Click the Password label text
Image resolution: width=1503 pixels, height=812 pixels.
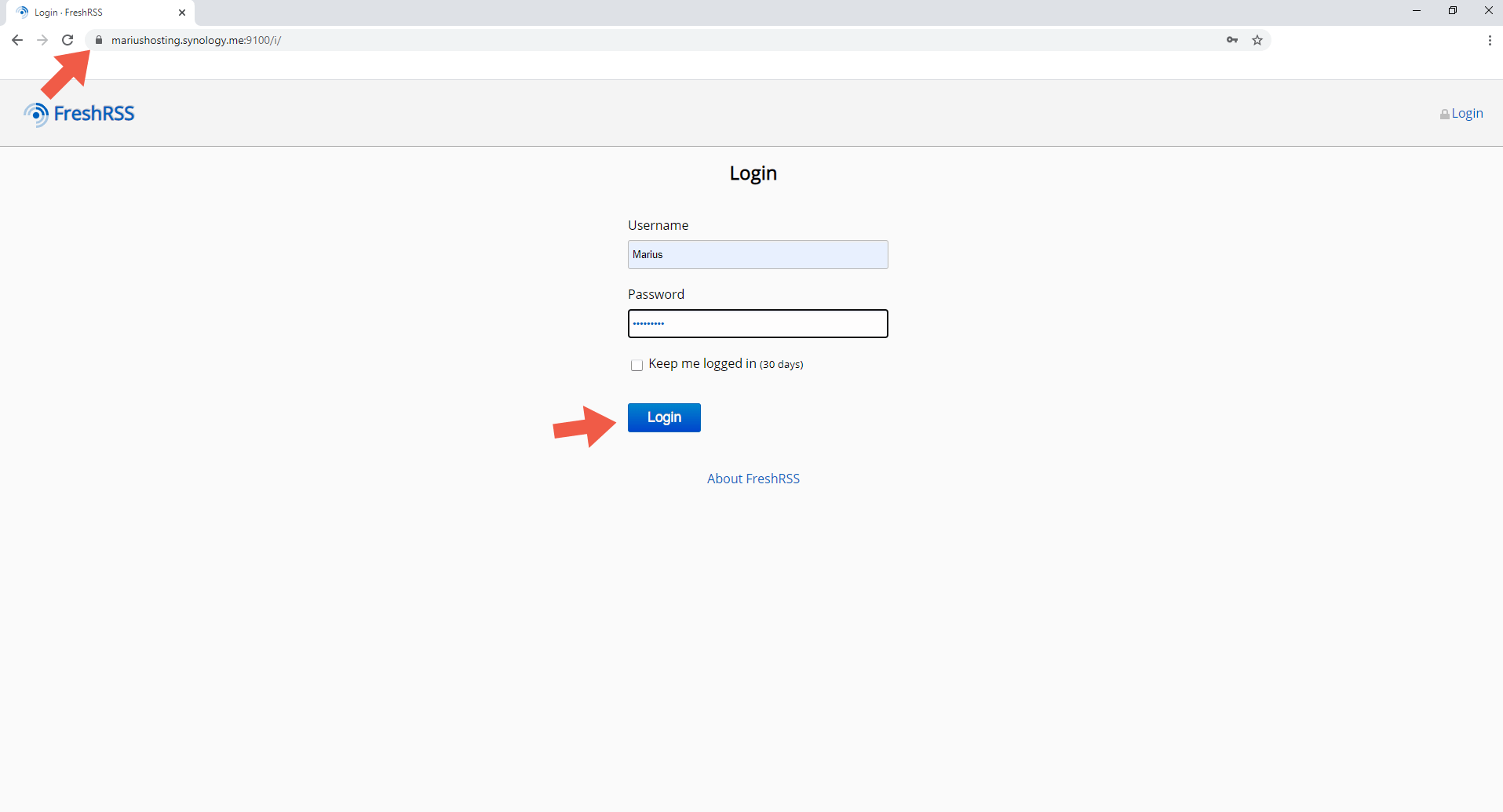click(656, 294)
